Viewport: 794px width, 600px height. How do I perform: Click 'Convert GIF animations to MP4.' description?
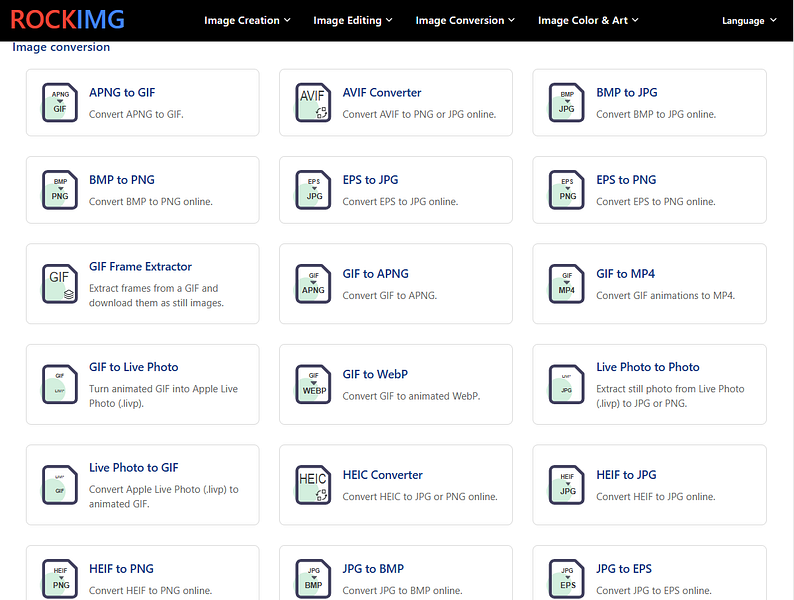pyautogui.click(x=665, y=295)
